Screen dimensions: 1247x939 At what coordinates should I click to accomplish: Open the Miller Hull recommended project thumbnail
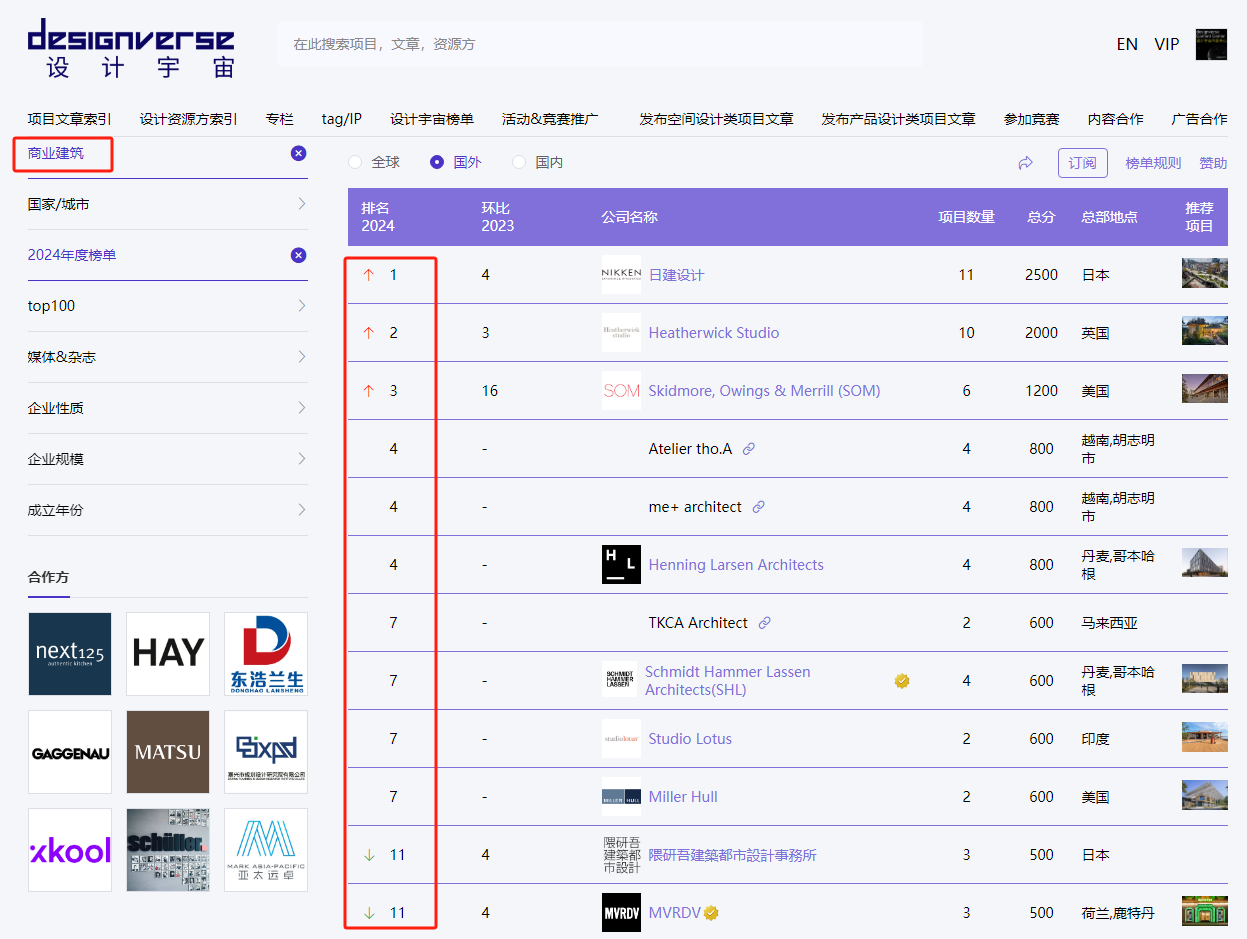tap(1205, 795)
